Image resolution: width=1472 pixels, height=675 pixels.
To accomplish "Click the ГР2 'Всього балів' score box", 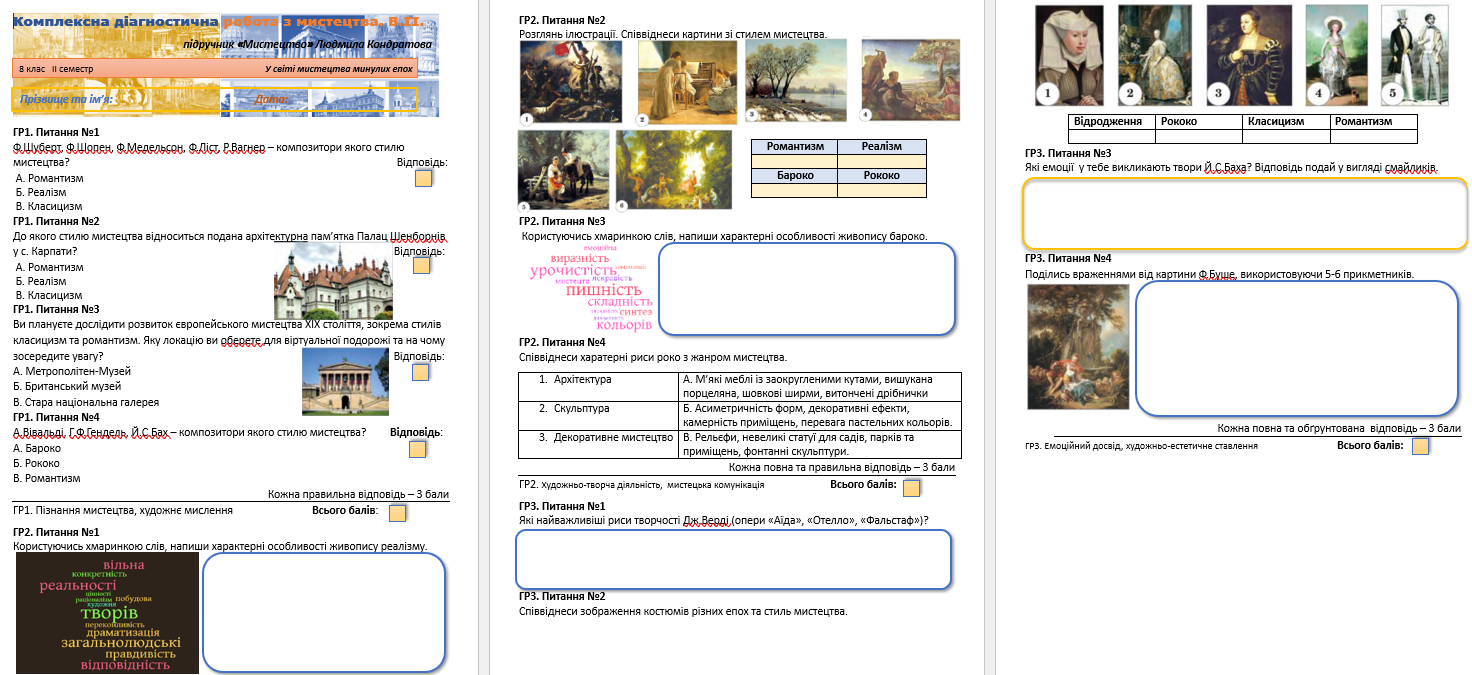I will click(x=911, y=488).
